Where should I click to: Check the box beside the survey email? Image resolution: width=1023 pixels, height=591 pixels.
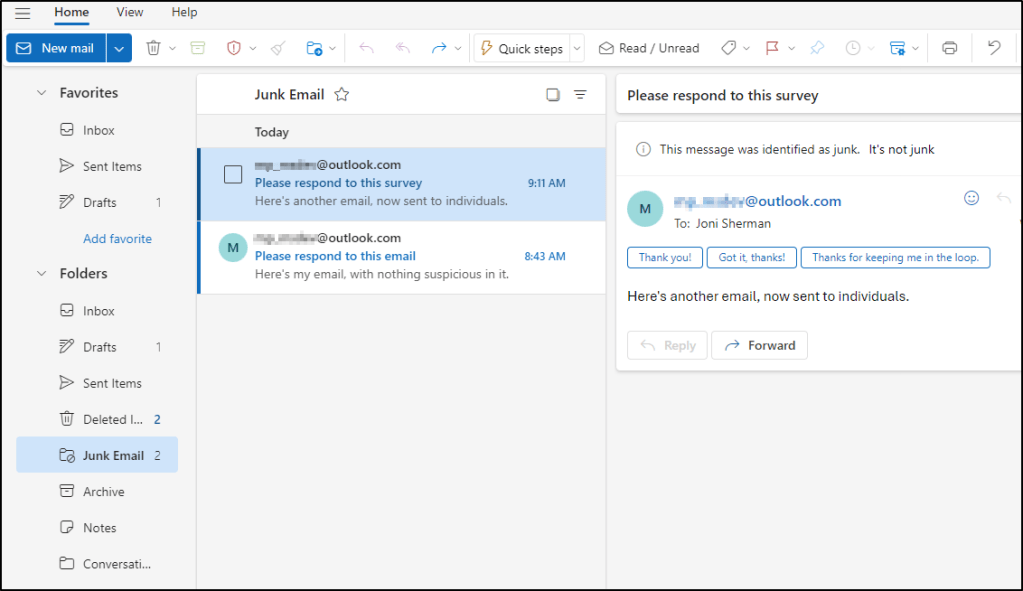233,175
